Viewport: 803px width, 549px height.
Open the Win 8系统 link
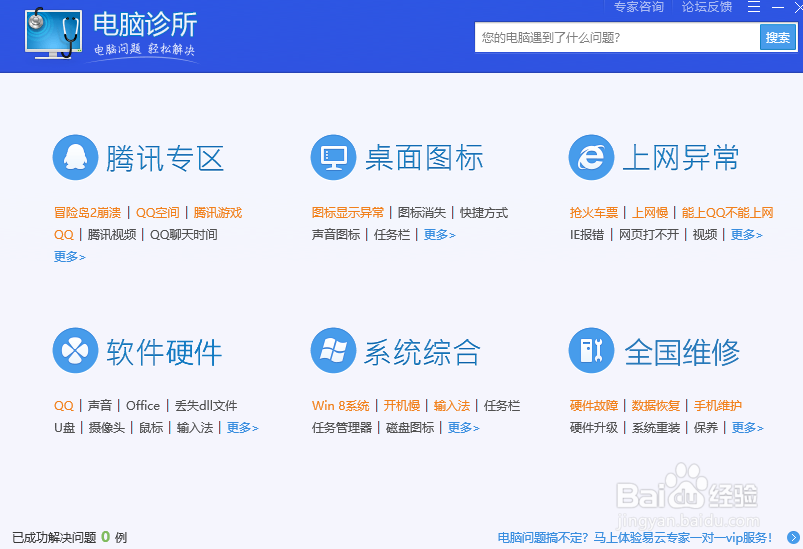pyautogui.click(x=341, y=406)
